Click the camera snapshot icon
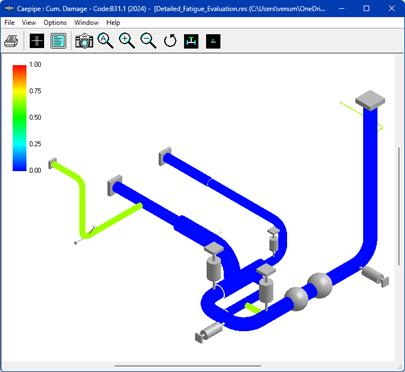405x372 pixels. (84, 41)
